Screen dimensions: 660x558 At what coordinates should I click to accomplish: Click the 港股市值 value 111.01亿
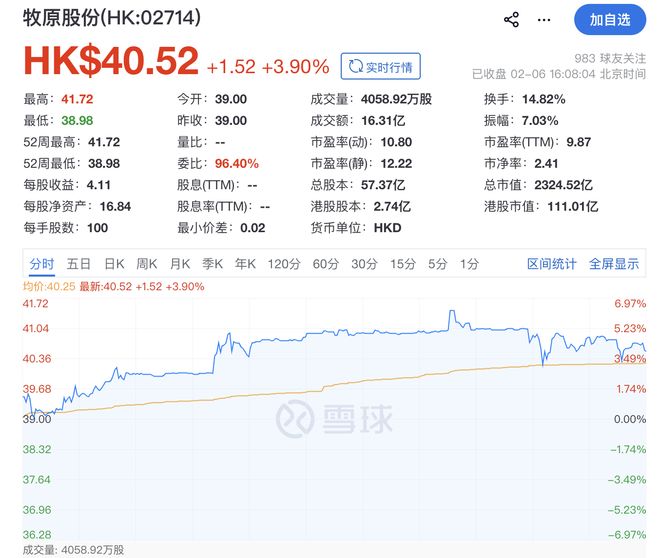point(573,207)
